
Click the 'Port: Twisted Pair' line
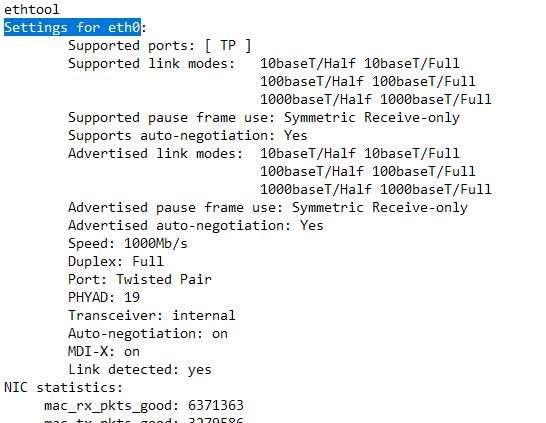[x=140, y=280]
